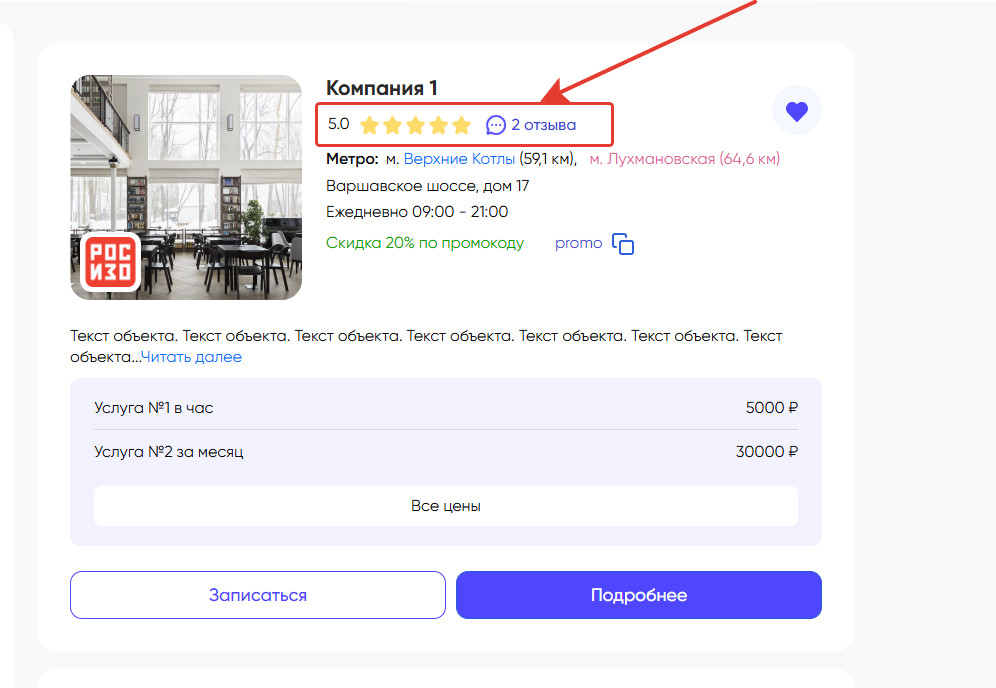This screenshot has height=688, width=996.
Task: Click the 'Компания 1' title
Action: pos(382,88)
